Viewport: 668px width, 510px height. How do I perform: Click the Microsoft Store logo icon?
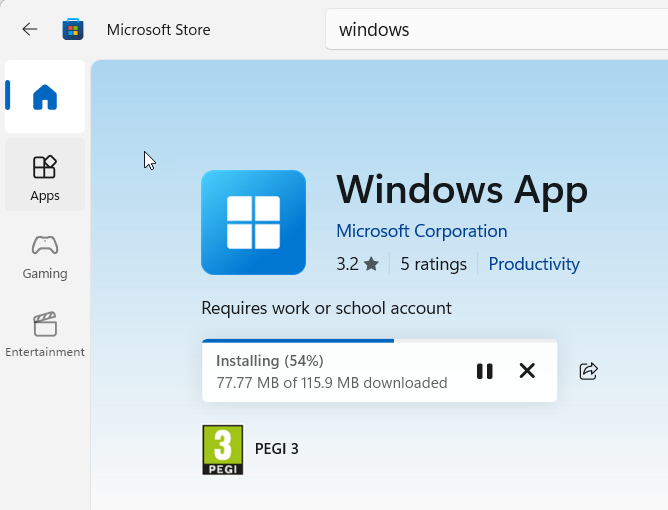click(x=73, y=29)
